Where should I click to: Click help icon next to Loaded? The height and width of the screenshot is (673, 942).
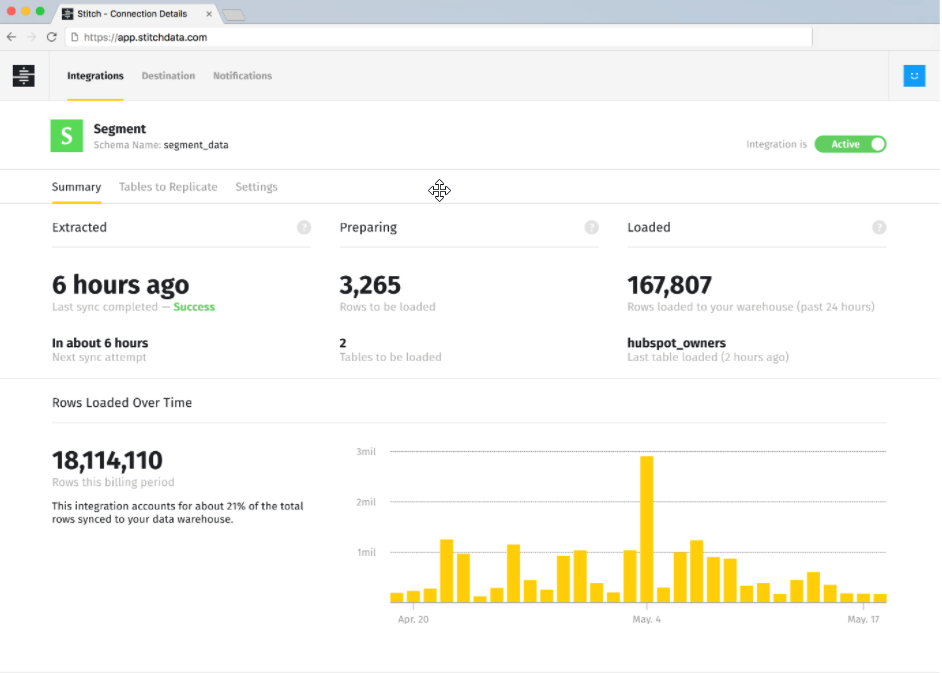click(x=879, y=228)
